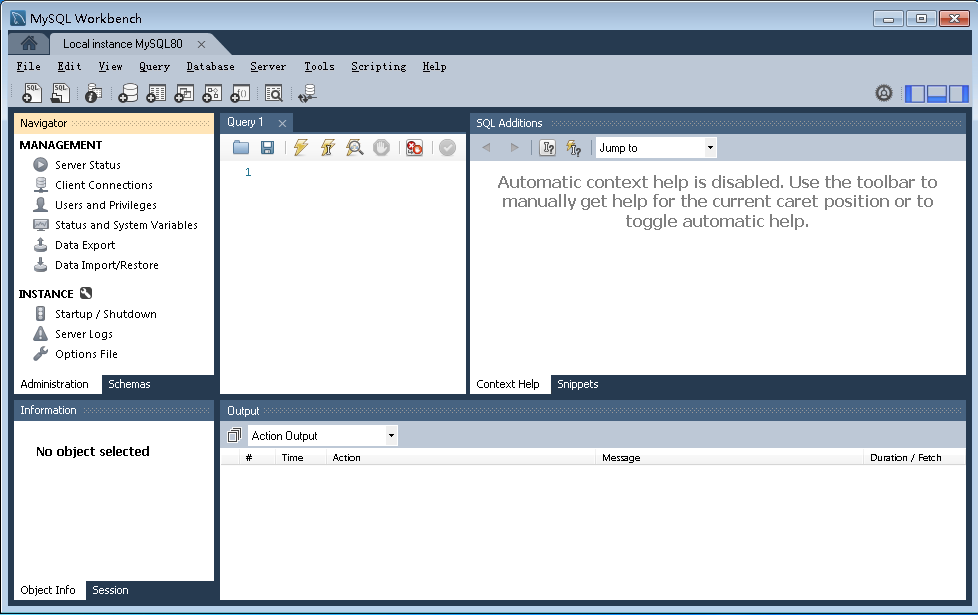This screenshot has height=615, width=978.
Task: Click the instance icon beside INSTANCE heading
Action: 86,293
